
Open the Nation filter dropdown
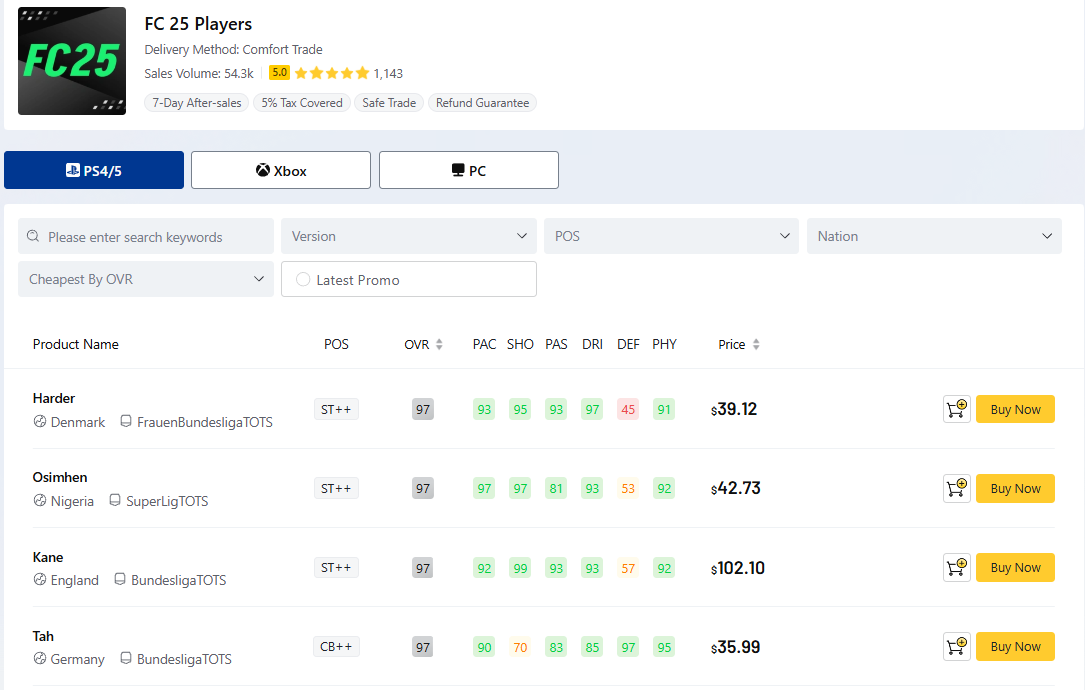click(x=934, y=236)
